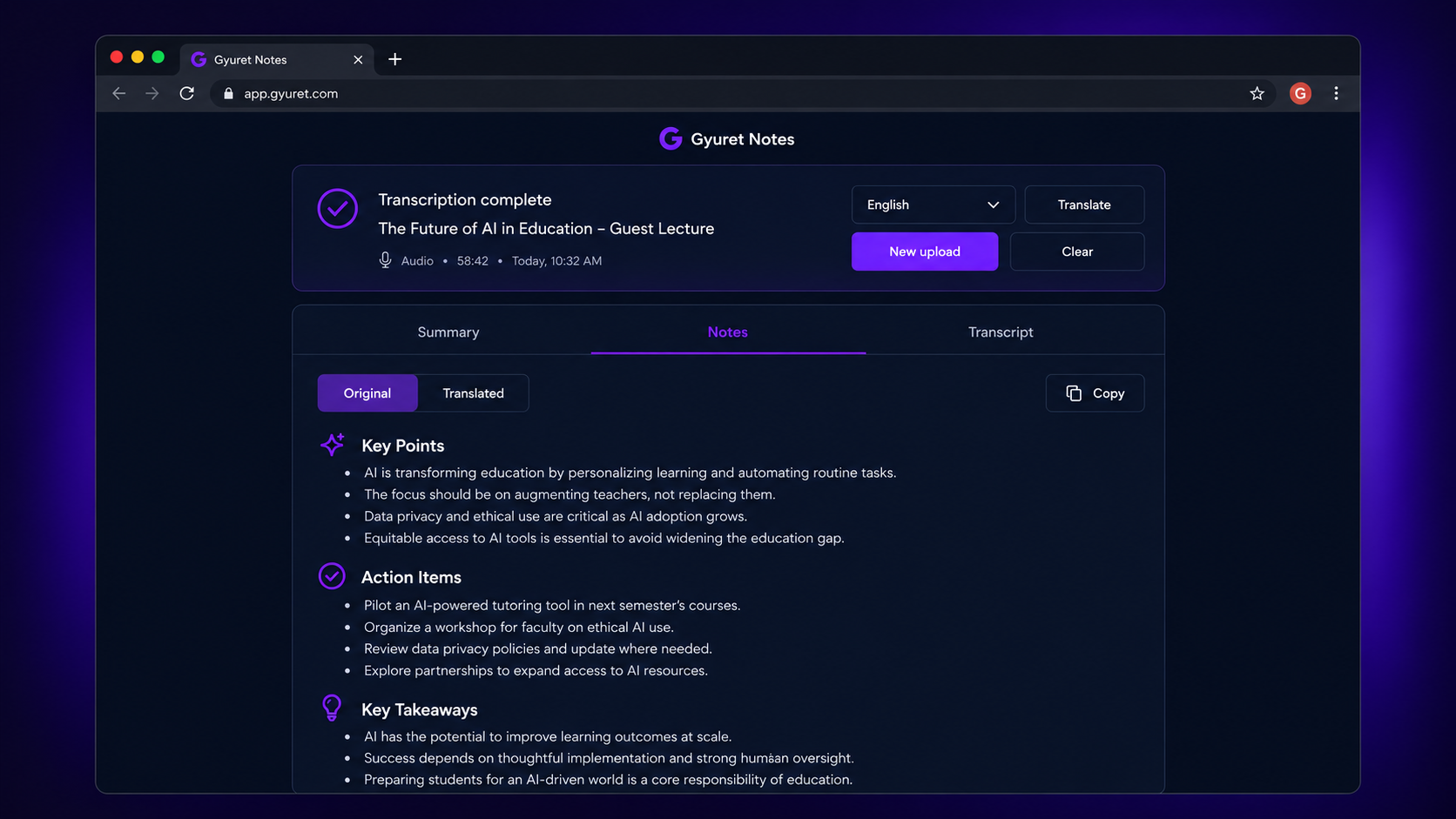Click the Key Takeaways lightbulb icon
The width and height of the screenshot is (1456, 819).
[332, 708]
